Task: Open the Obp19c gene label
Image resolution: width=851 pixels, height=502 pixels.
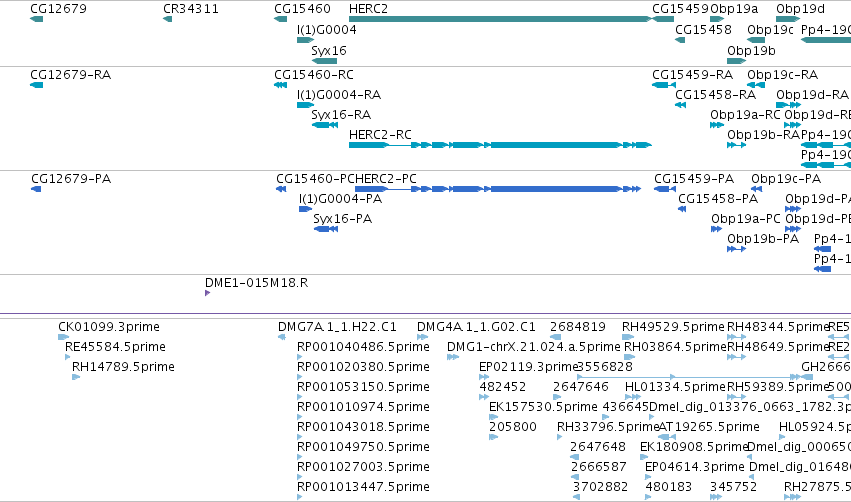Action: (770, 30)
